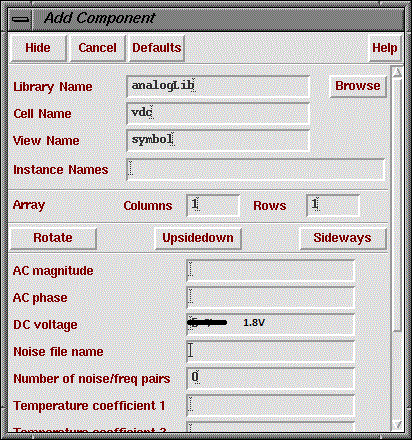Open Help for Add Component

click(x=385, y=48)
